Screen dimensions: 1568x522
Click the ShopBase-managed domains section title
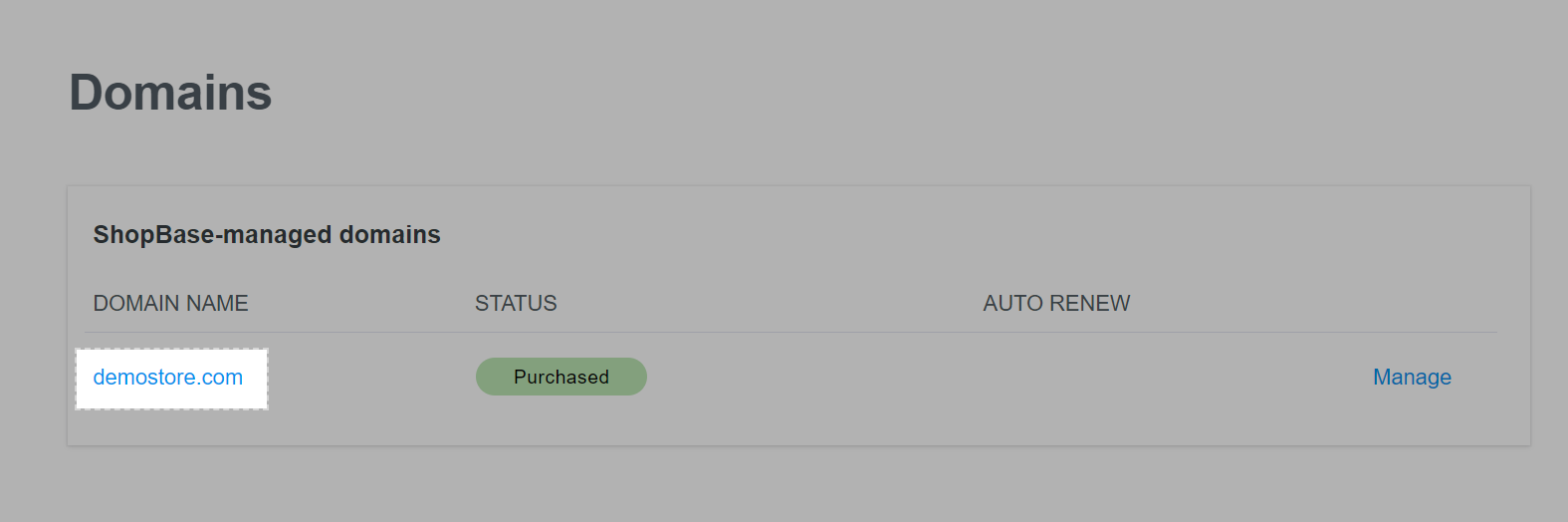coord(267,235)
